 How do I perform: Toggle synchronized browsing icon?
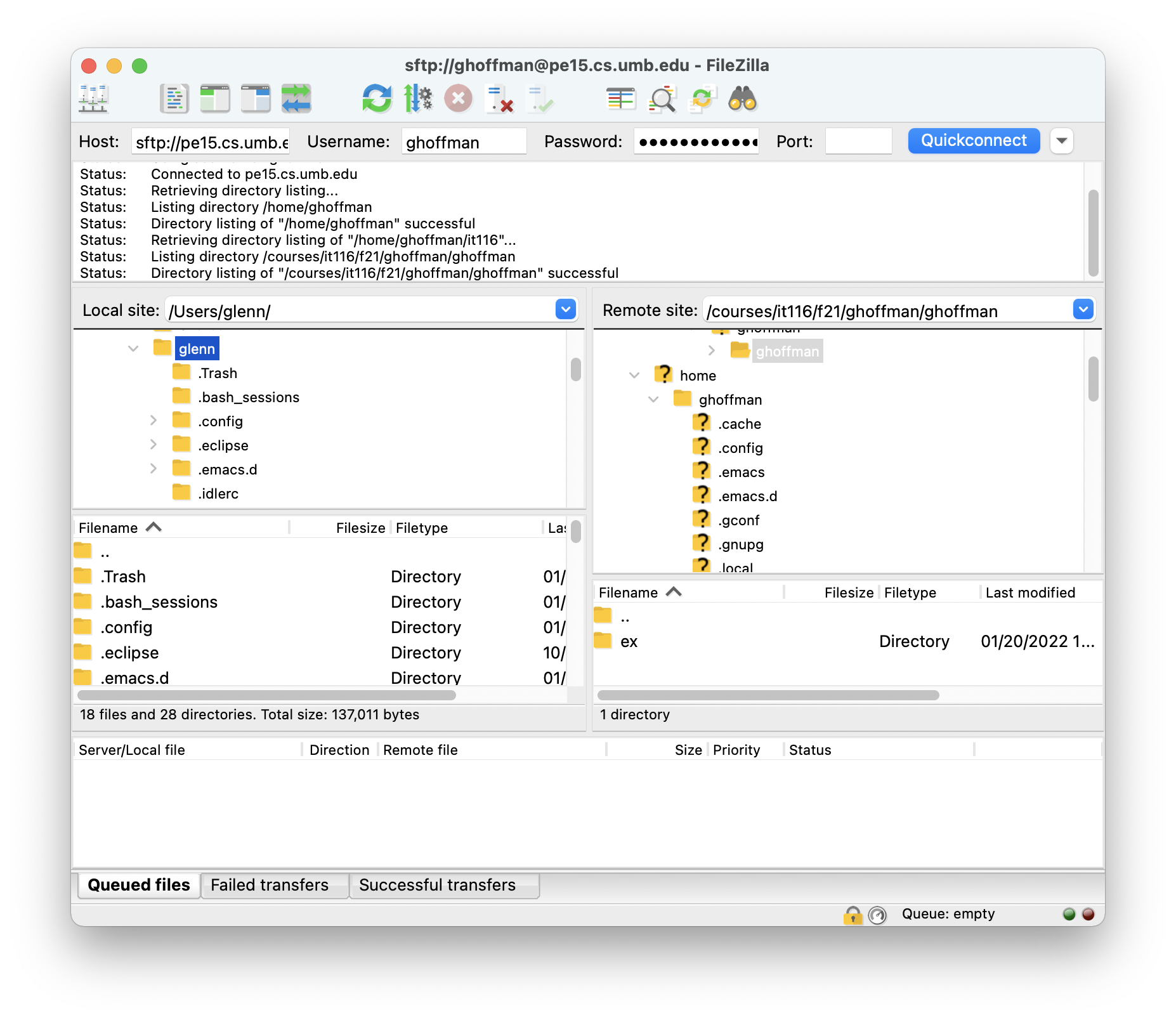(702, 99)
